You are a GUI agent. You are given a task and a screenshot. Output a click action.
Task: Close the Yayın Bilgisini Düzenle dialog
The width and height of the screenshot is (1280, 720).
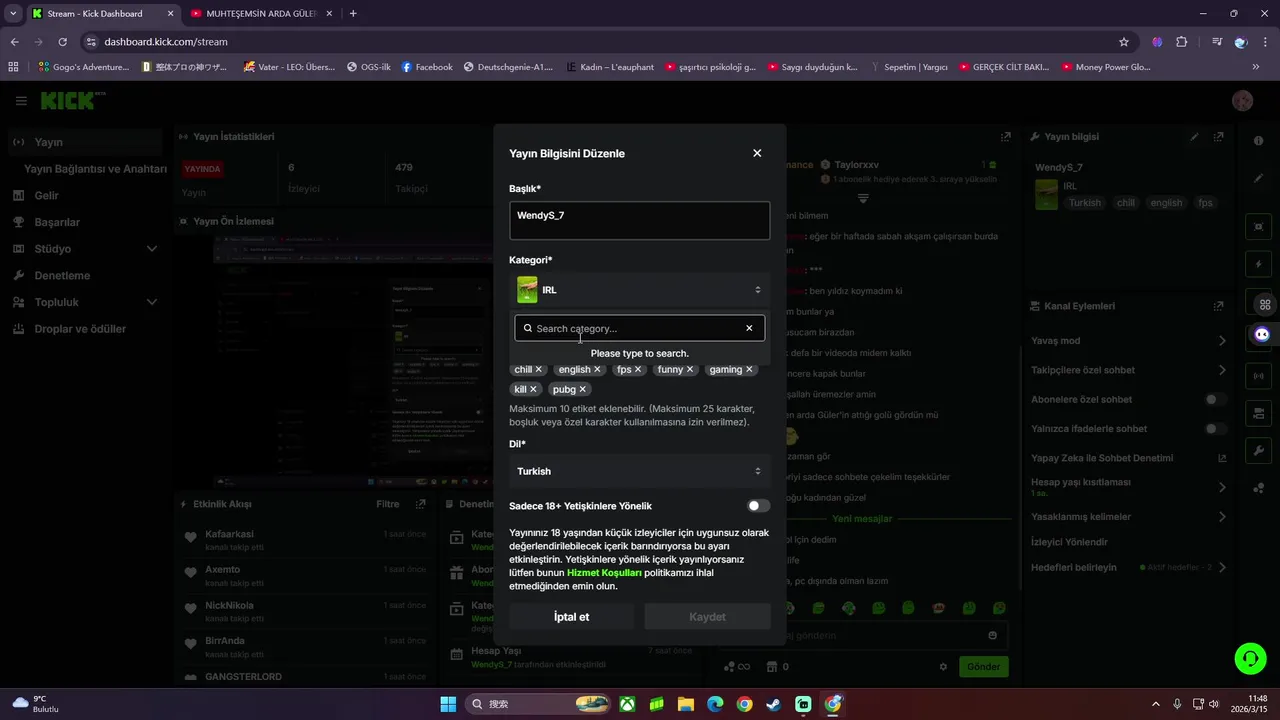[x=757, y=153]
